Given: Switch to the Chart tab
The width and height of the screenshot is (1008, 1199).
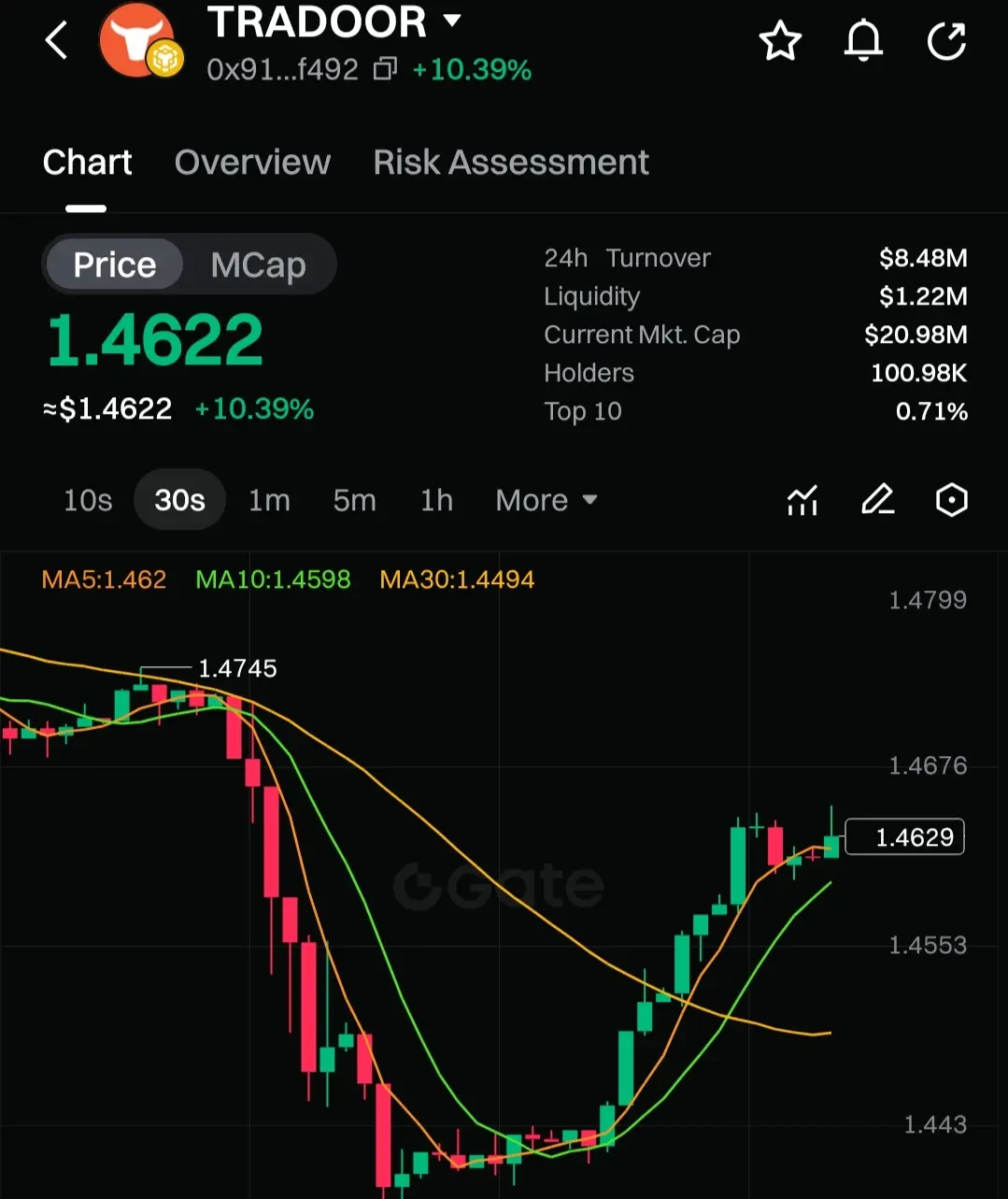Looking at the screenshot, I should point(88,163).
